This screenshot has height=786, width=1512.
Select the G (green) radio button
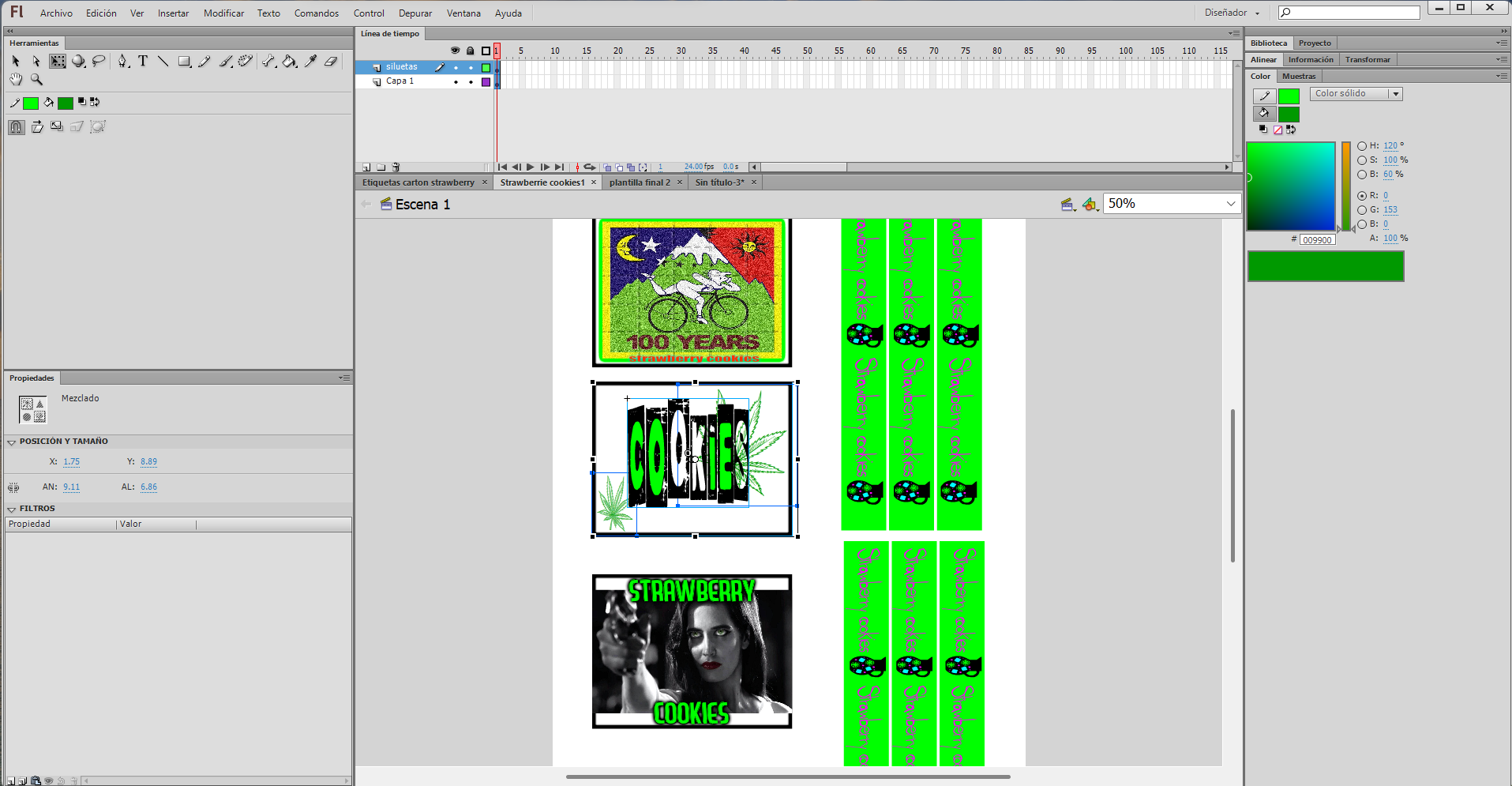[x=1362, y=210]
